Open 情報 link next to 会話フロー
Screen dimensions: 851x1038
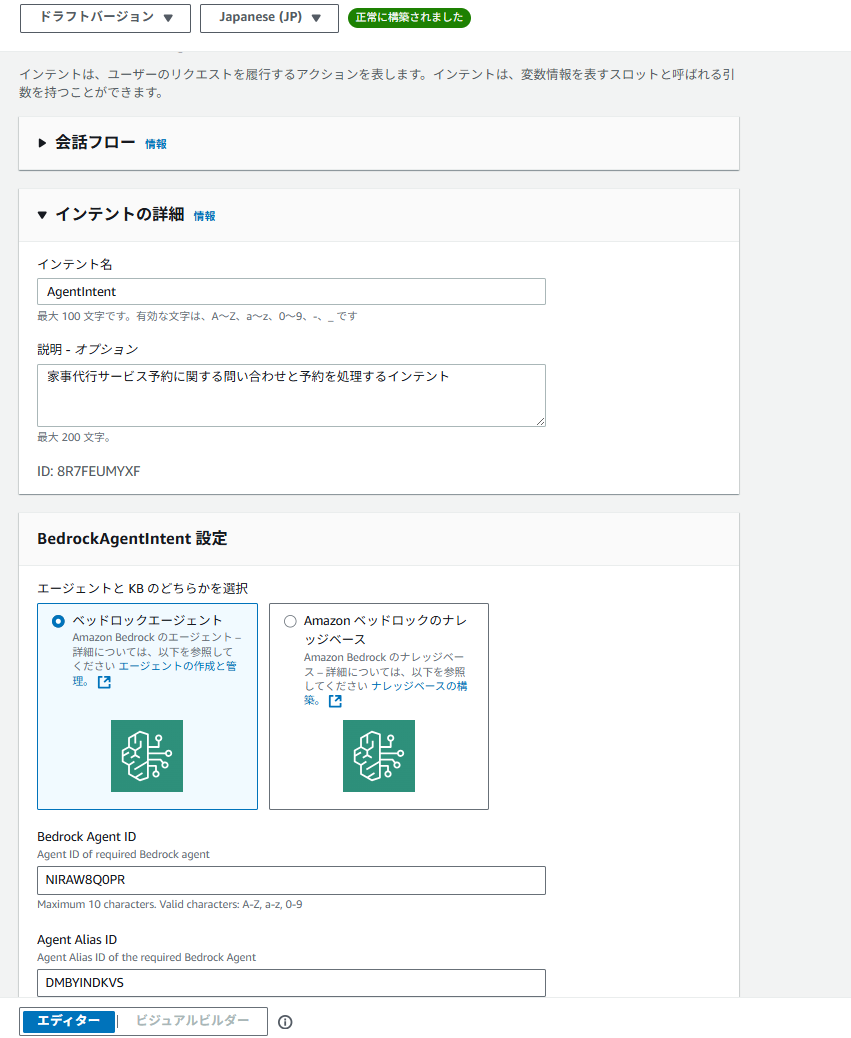tap(156, 144)
